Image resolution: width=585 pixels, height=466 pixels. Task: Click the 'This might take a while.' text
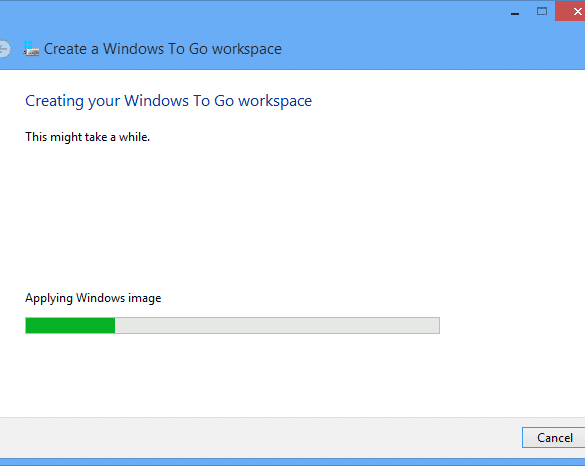tap(87, 137)
